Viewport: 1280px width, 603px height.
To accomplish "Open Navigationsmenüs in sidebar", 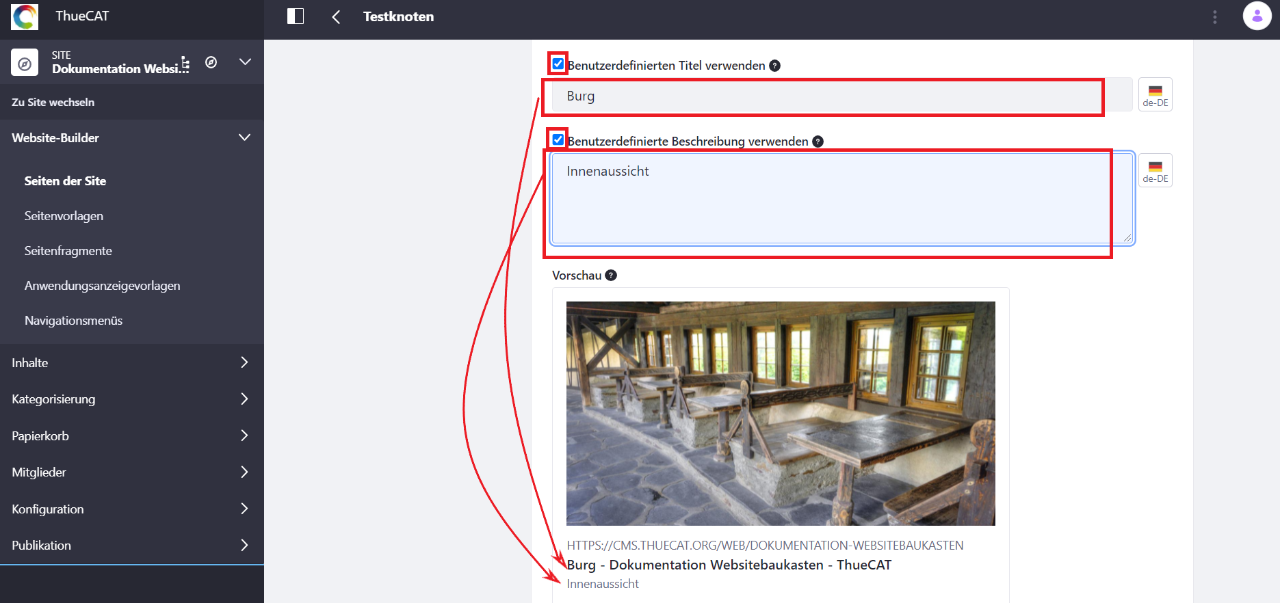I will pos(73,321).
